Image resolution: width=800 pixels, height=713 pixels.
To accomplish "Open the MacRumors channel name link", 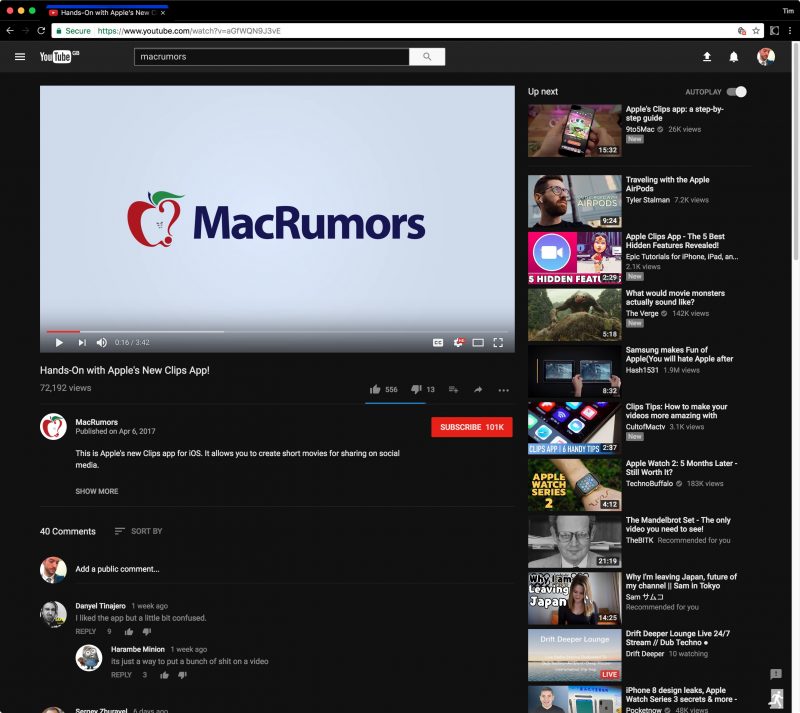I will pos(96,422).
